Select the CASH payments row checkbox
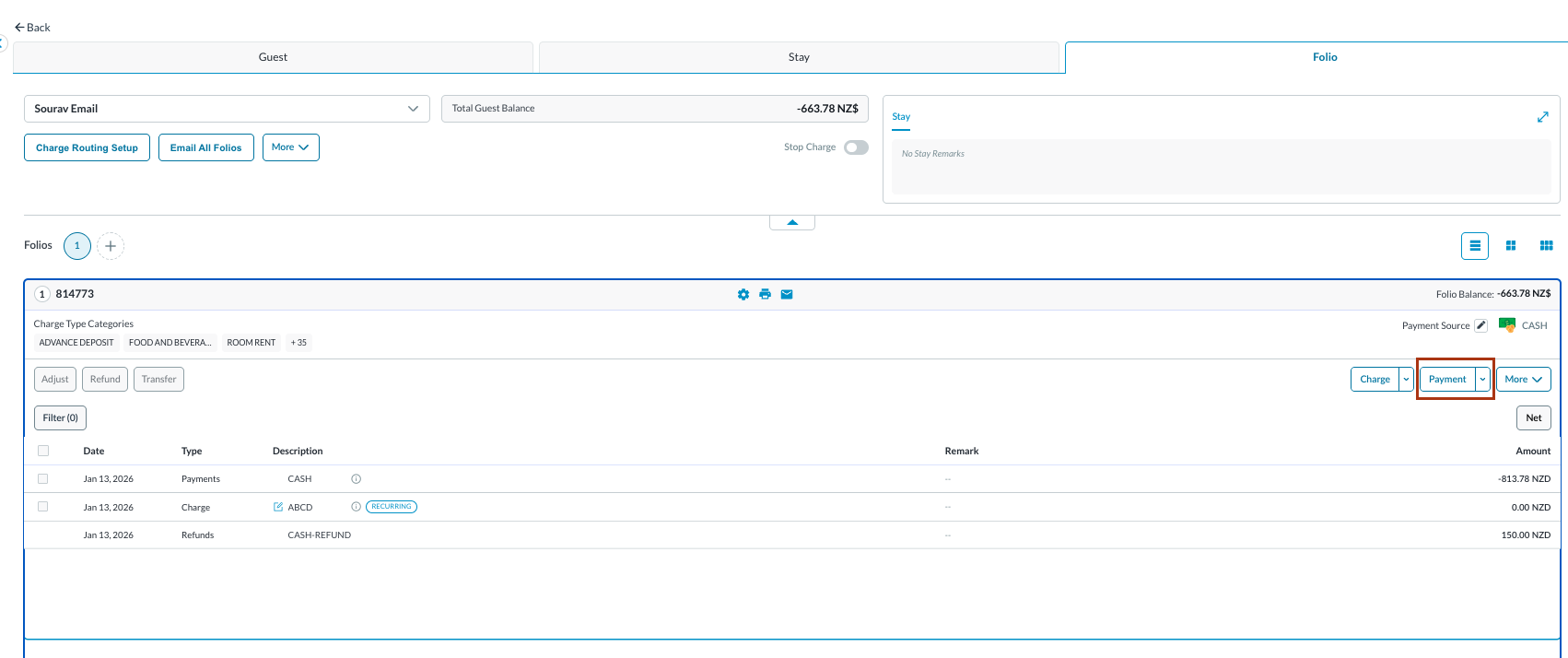Viewport: 1568px width, 658px height. pos(43,479)
